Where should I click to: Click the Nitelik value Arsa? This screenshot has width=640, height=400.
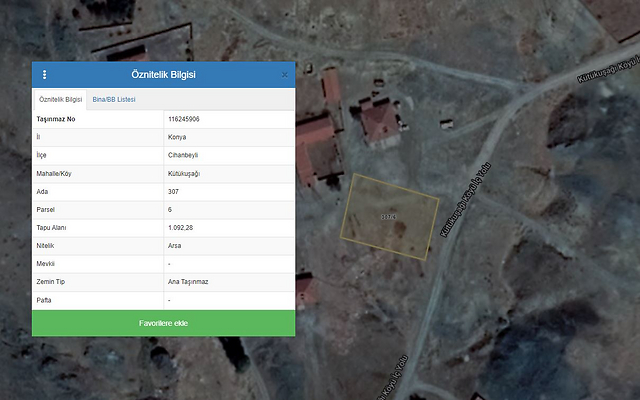click(x=176, y=245)
